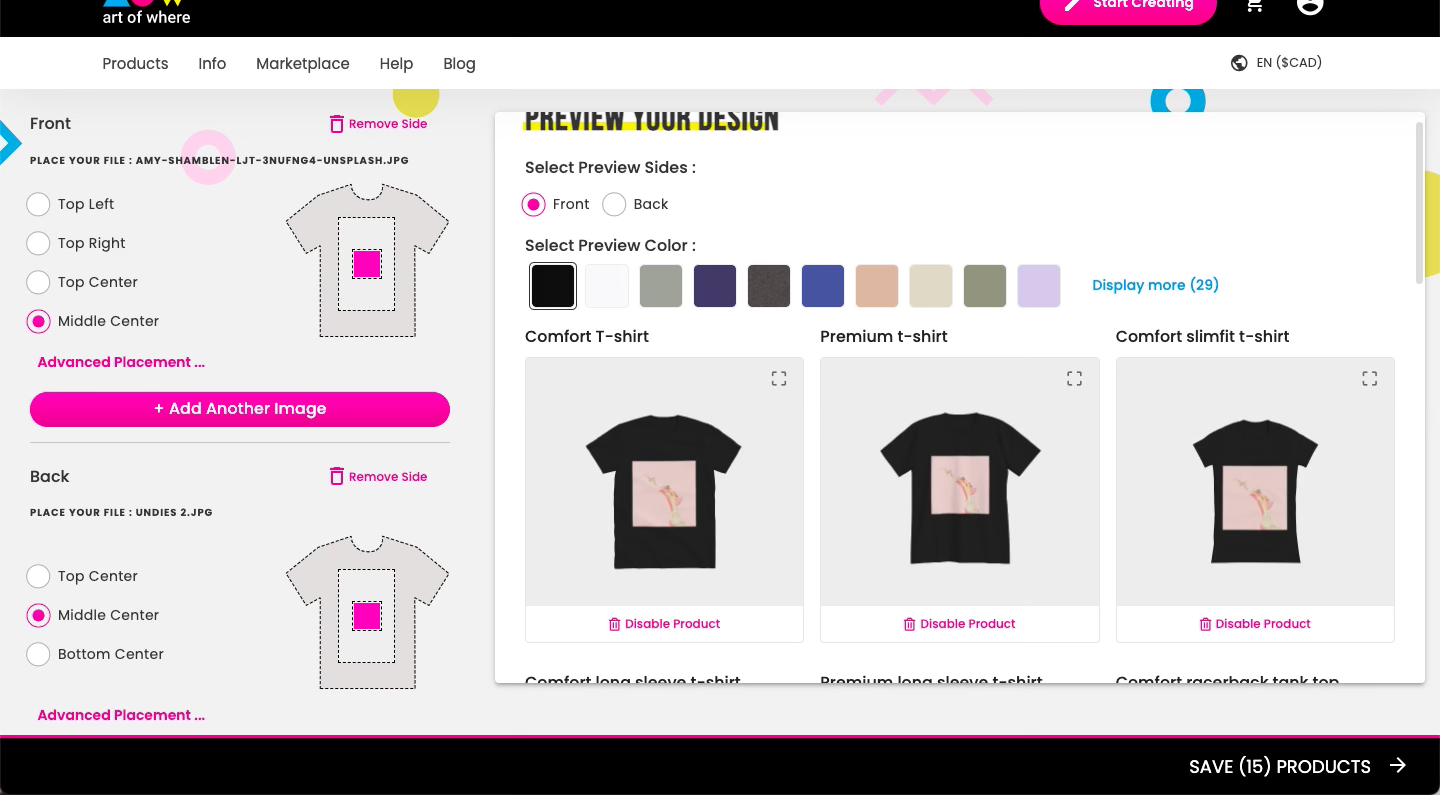This screenshot has width=1440, height=795.
Task: Pick the blue preview color swatch
Action: click(823, 286)
